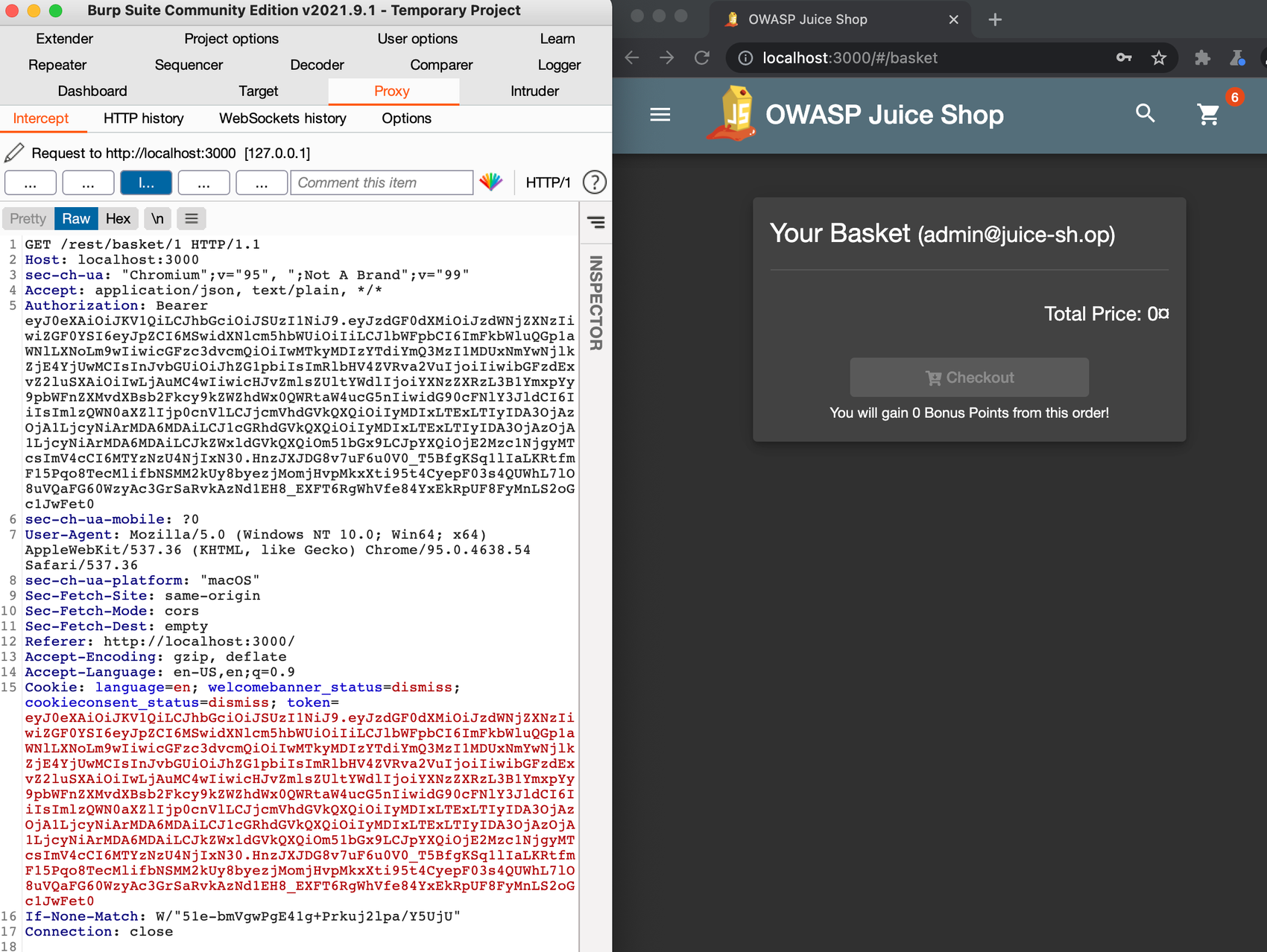Switch the editor to Hex view
The height and width of the screenshot is (952, 1267).
[118, 218]
